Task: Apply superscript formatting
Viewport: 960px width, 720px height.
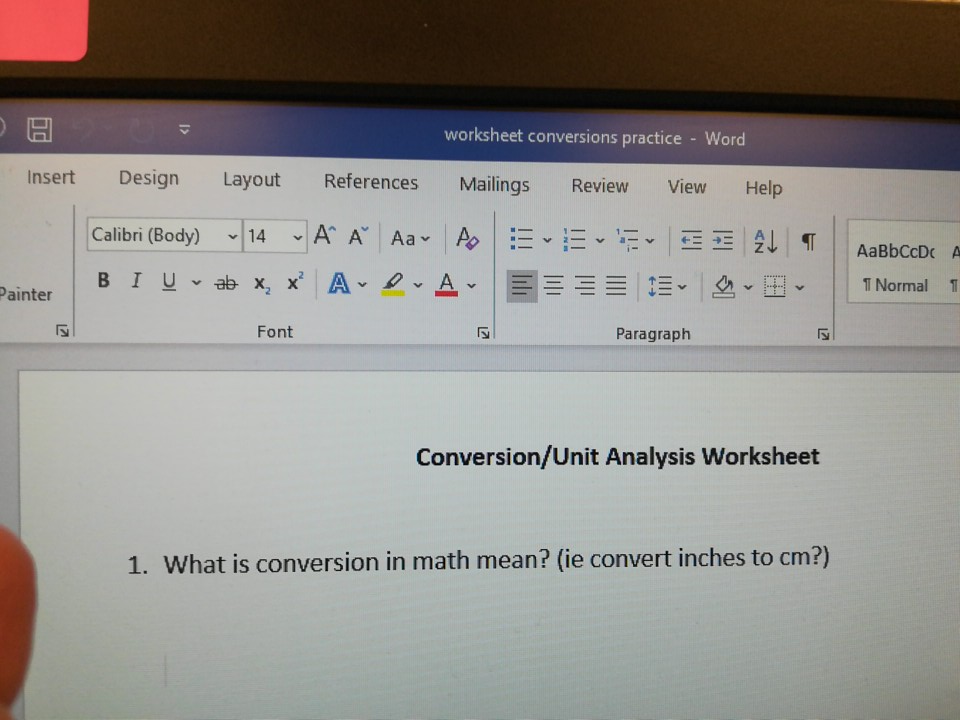Action: pyautogui.click(x=292, y=283)
